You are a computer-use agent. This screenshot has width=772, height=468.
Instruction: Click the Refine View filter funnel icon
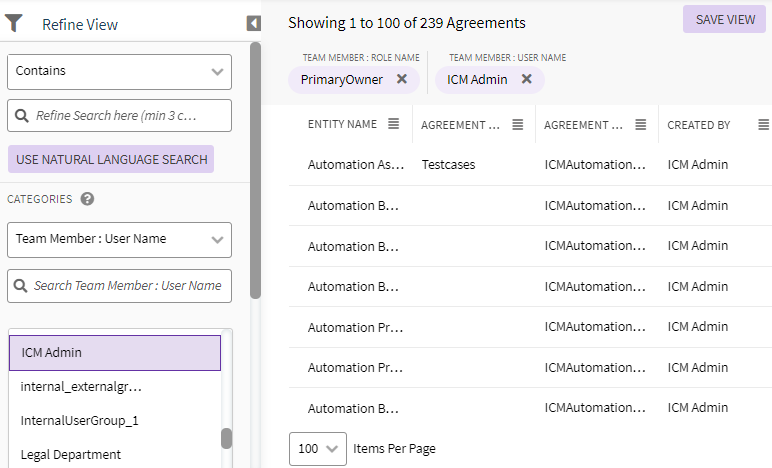coord(14,24)
